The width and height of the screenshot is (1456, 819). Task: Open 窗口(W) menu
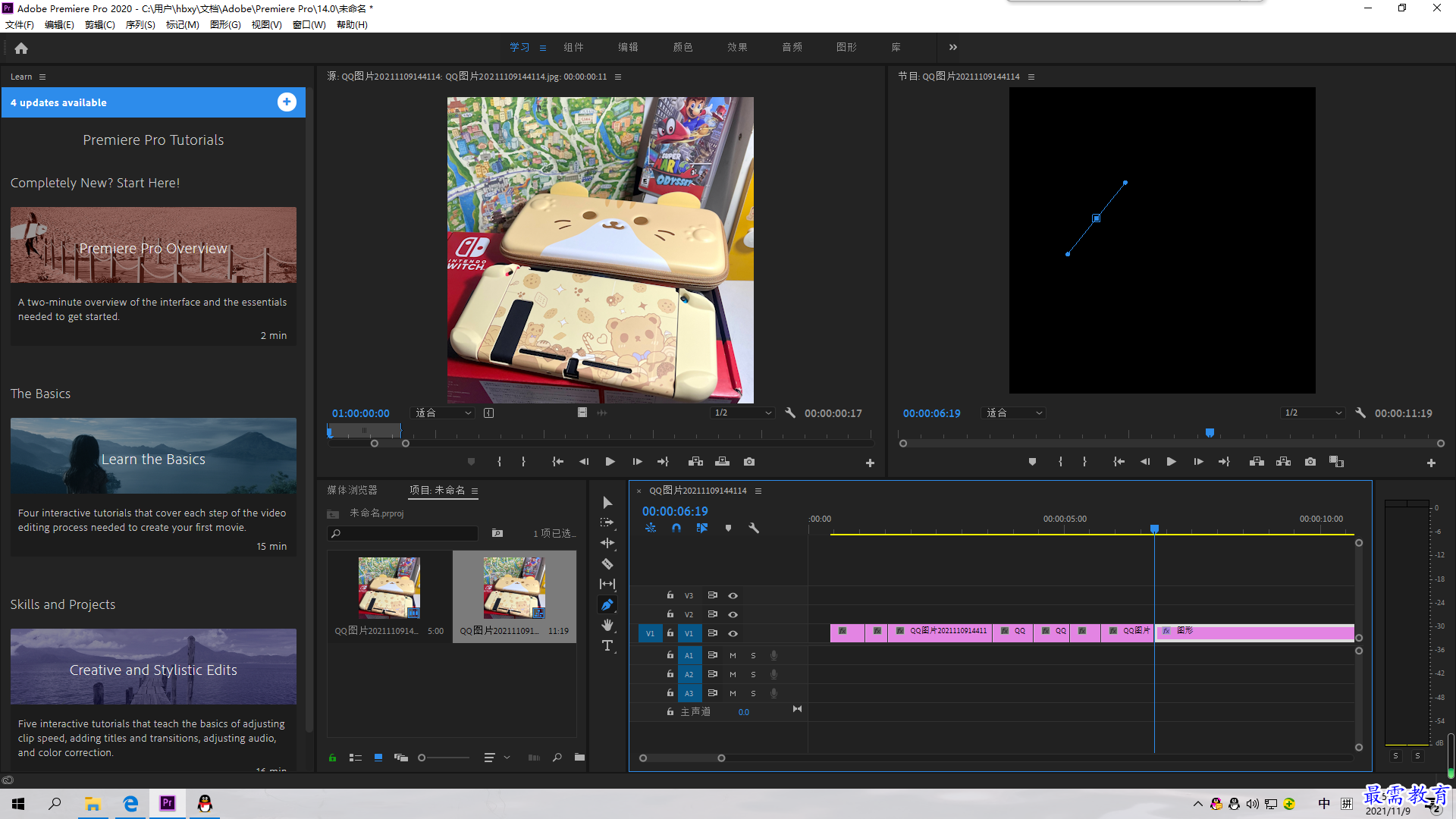tap(309, 25)
